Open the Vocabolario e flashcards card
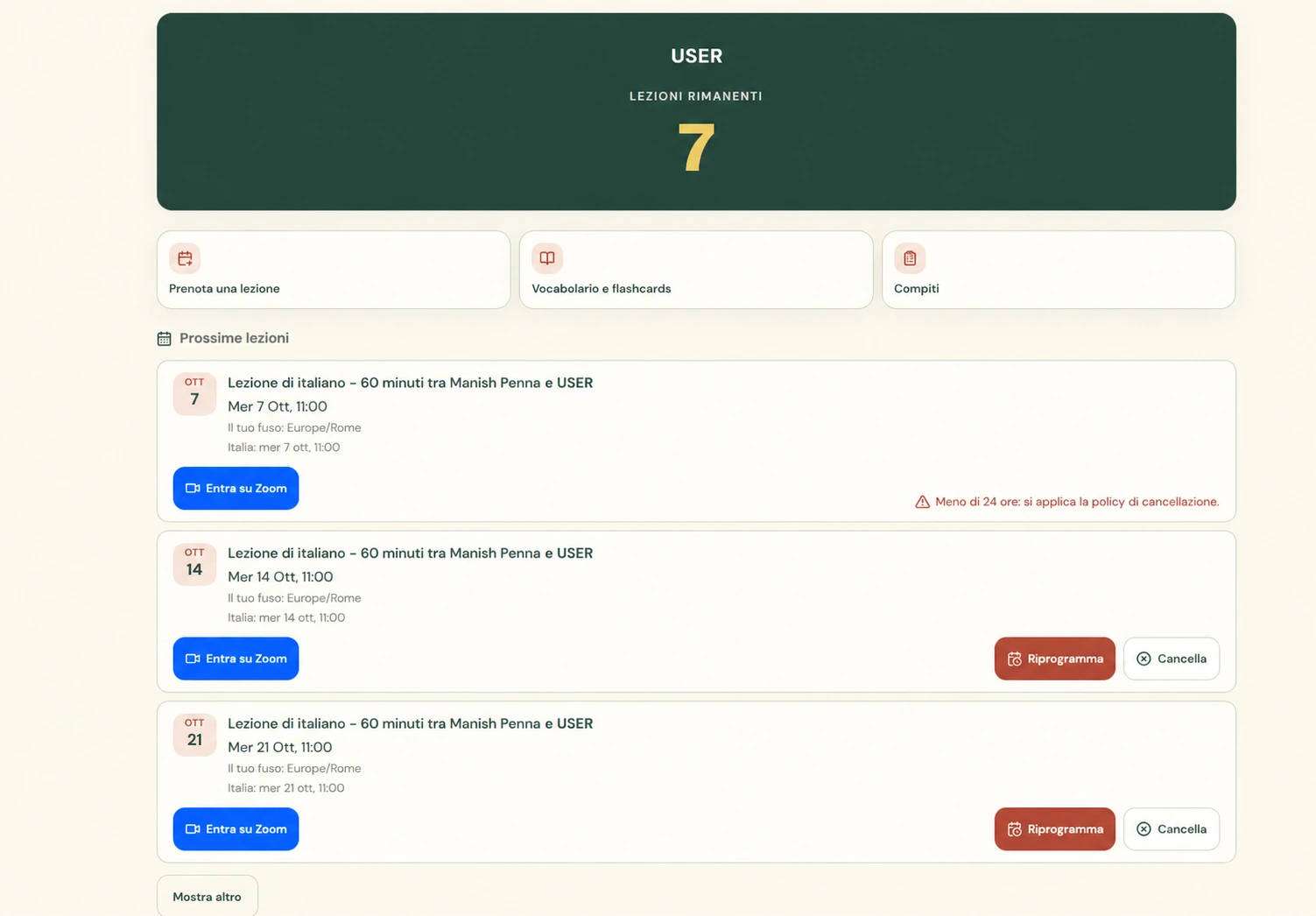 pos(696,270)
